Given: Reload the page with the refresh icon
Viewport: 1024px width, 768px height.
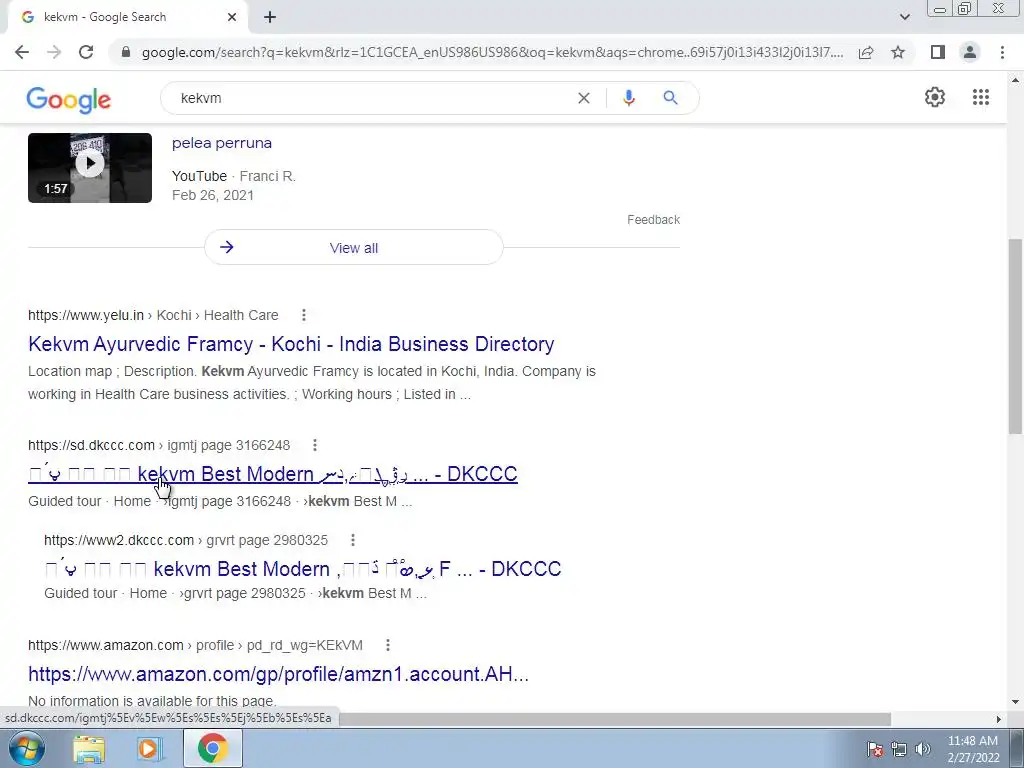Looking at the screenshot, I should point(86,52).
